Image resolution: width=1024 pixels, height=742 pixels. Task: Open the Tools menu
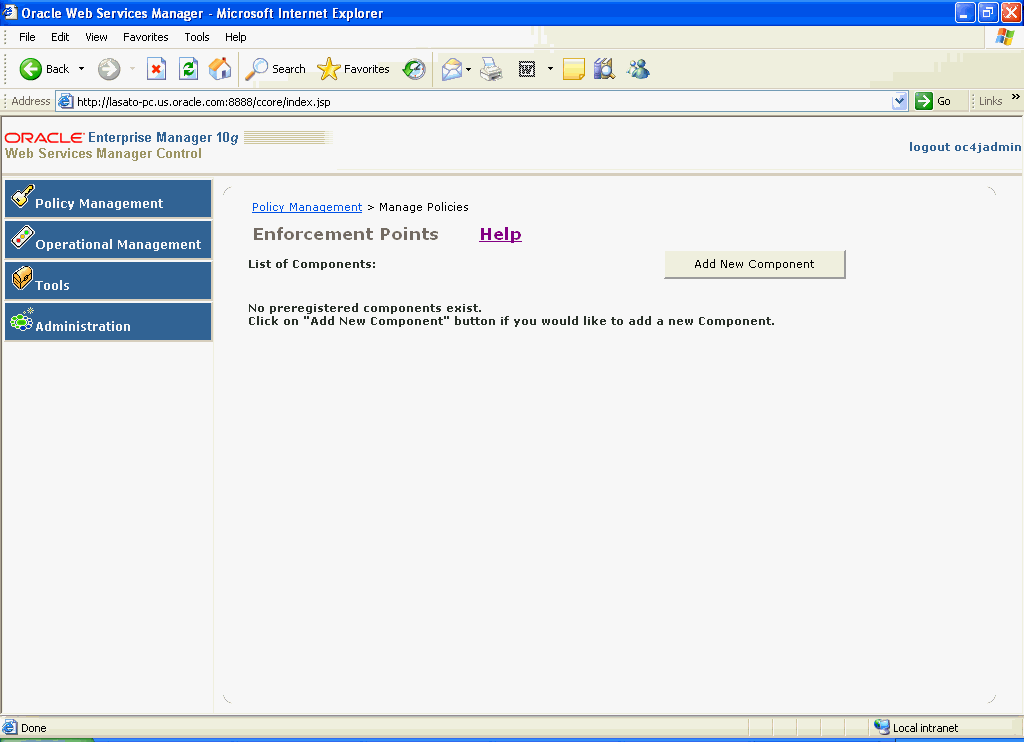pos(197,37)
